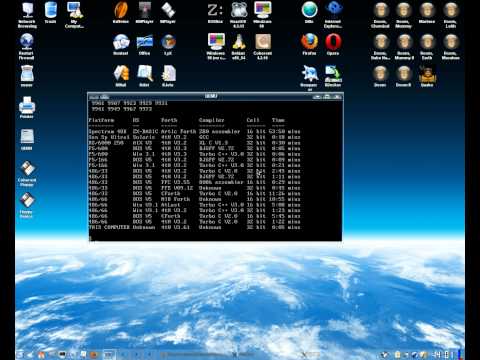This screenshot has width=480, height=360.
Task: Maximize the terminal window
Action: tap(327, 96)
